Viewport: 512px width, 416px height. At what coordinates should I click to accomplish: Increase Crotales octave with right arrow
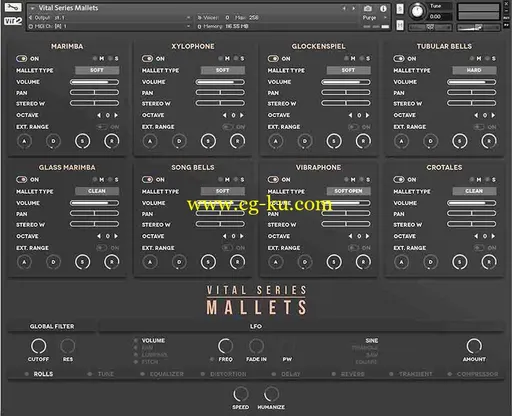point(493,236)
